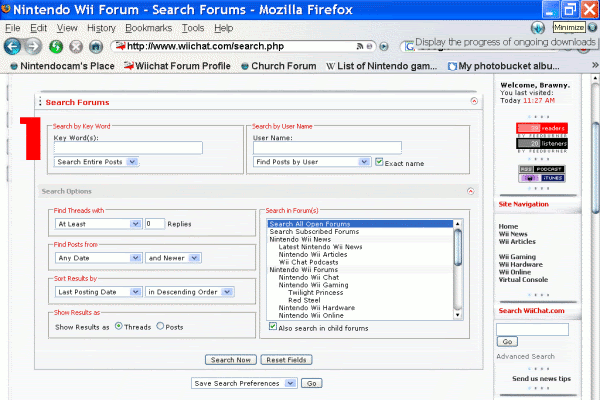Image resolution: width=600 pixels, height=400 pixels.
Task: Open the browser Home icon
Action: click(x=96, y=47)
